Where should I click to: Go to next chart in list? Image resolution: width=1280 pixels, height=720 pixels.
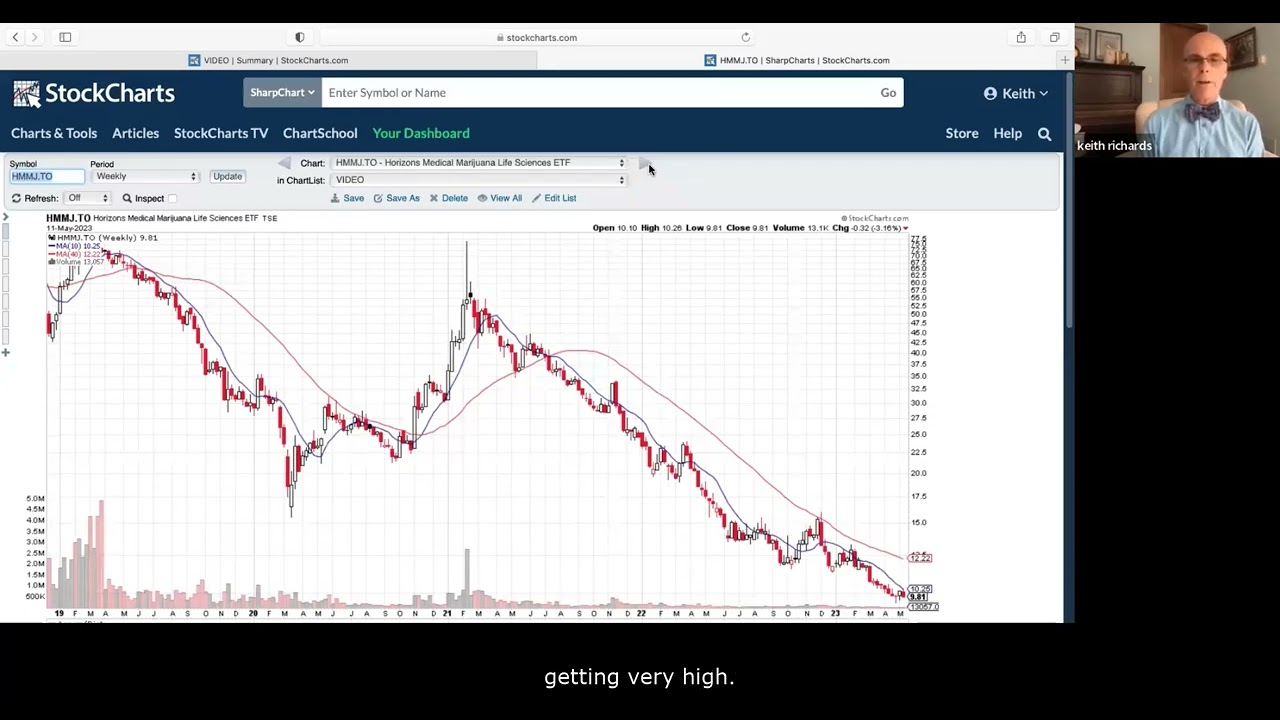coord(645,163)
